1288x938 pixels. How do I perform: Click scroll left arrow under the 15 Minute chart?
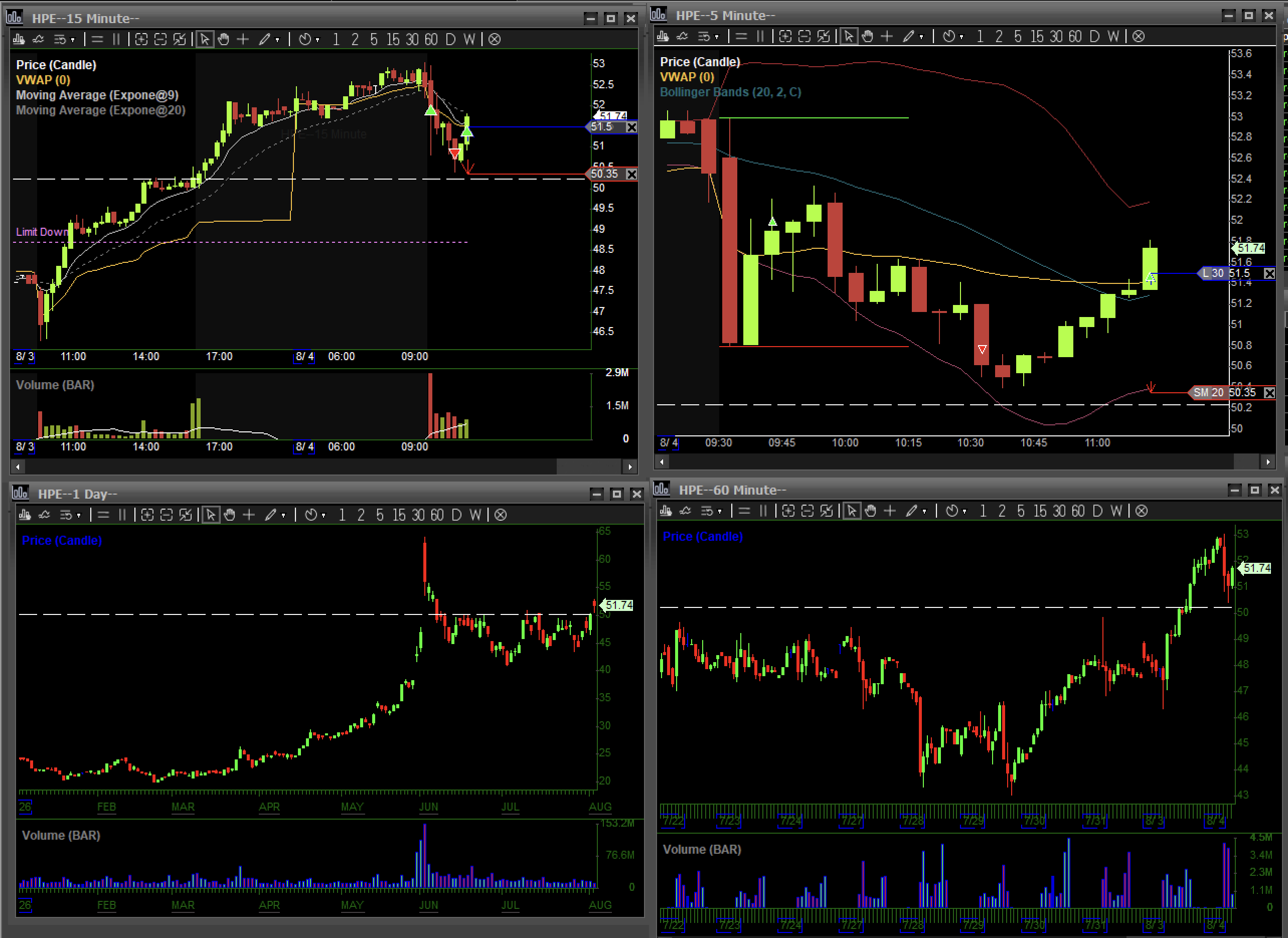tap(18, 466)
